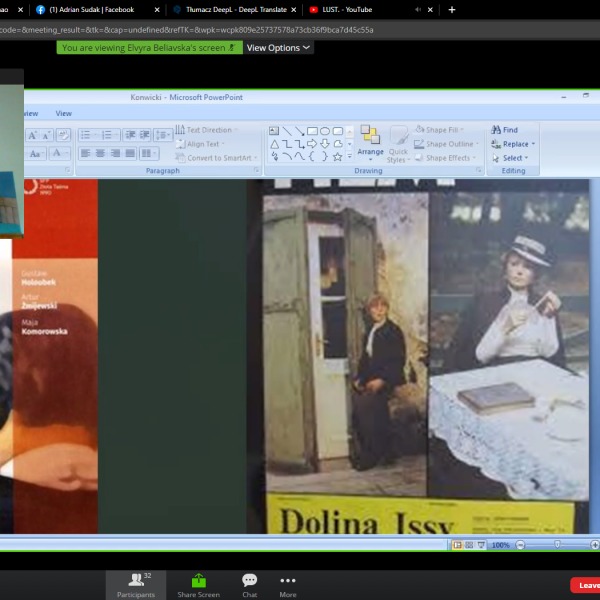600x600 pixels.
Task: Open the Line Spacing dropdown
Action: [x=163, y=135]
